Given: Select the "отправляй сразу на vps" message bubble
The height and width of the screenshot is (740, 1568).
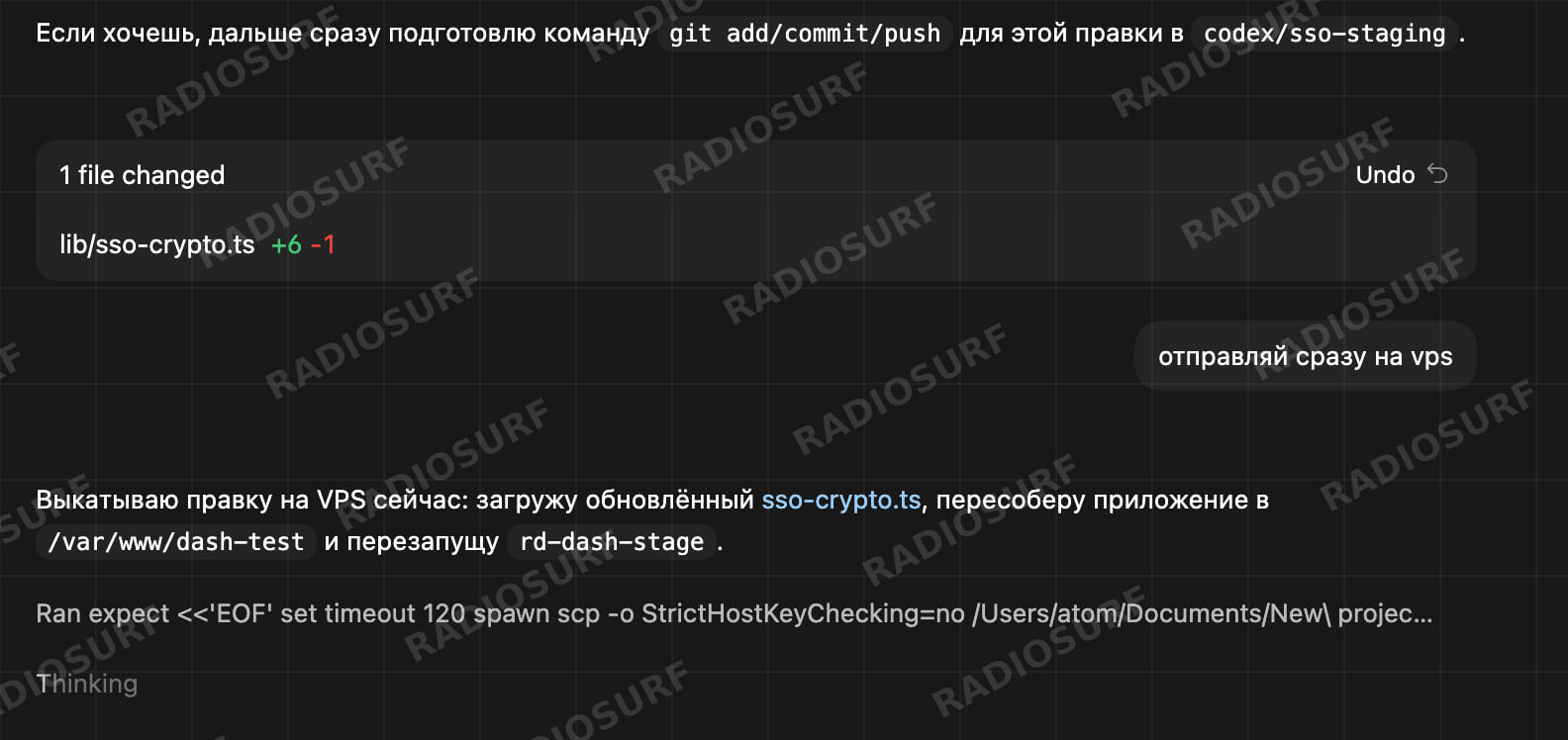Looking at the screenshot, I should (x=1305, y=356).
